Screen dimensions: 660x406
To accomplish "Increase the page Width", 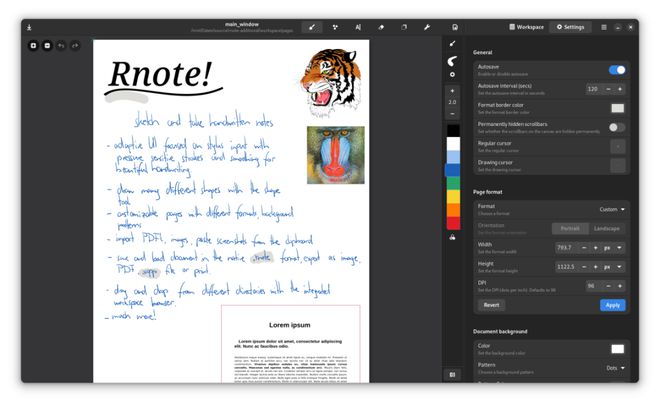I will (595, 248).
